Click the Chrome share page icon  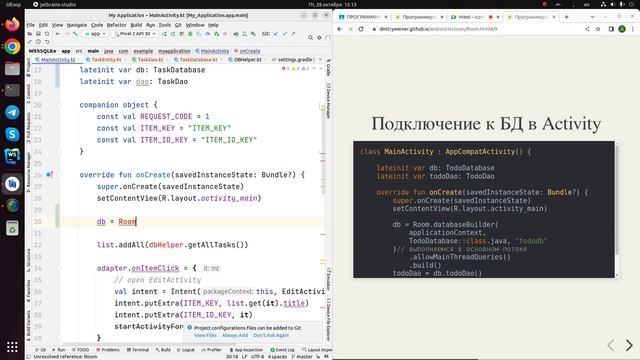click(x=587, y=29)
